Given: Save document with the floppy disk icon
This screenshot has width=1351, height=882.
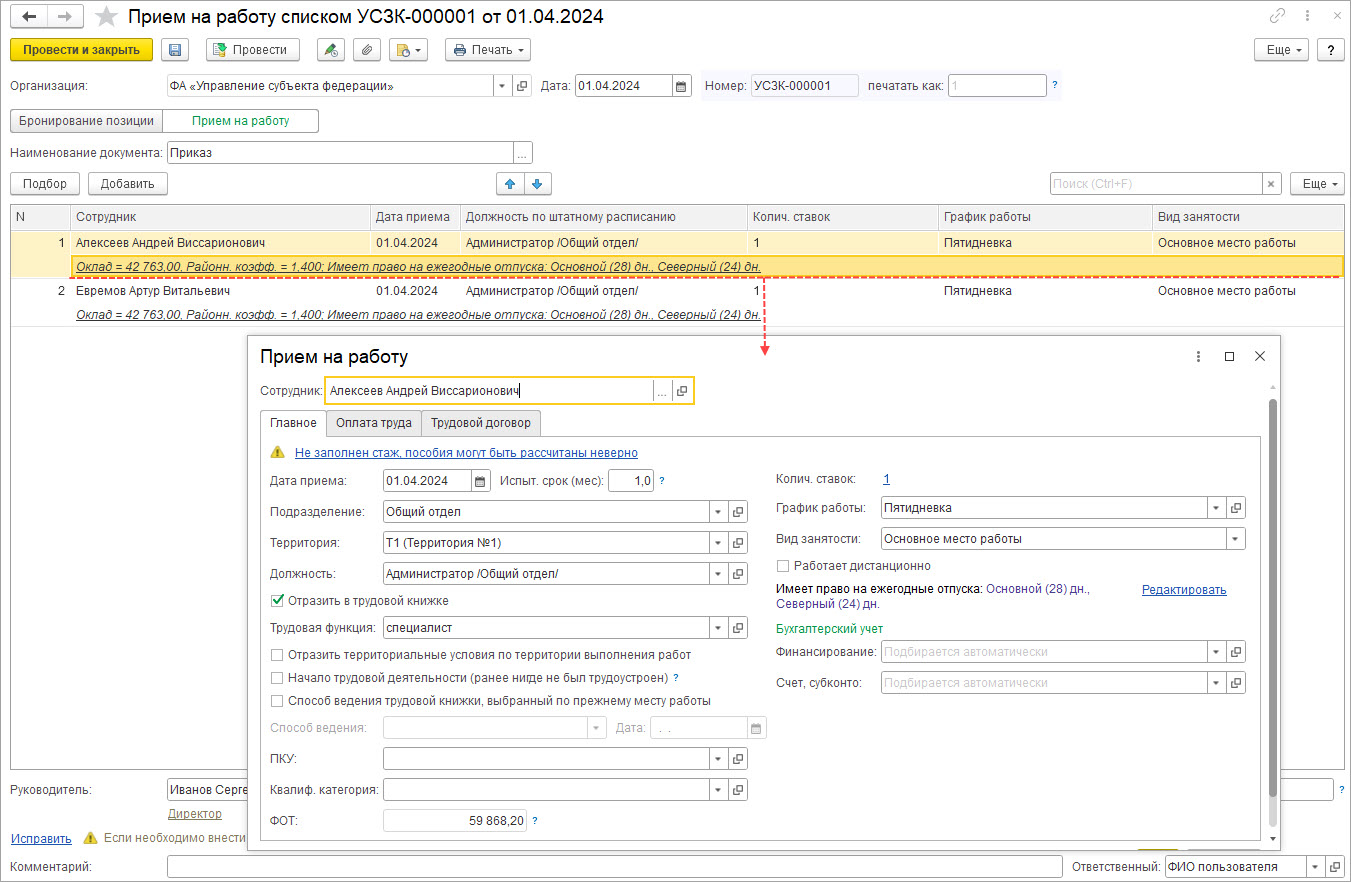Looking at the screenshot, I should (x=175, y=50).
